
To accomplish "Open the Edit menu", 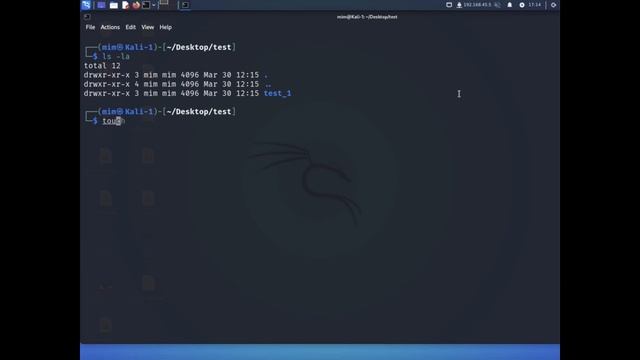I will coord(131,27).
